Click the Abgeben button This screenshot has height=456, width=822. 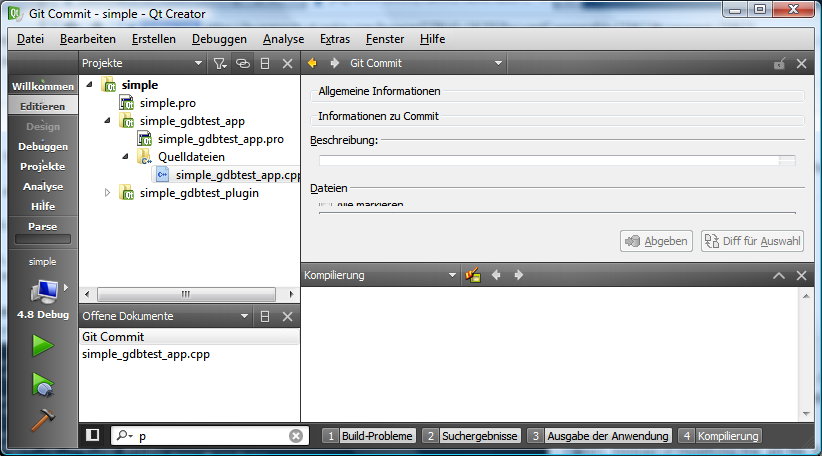[x=656, y=241]
